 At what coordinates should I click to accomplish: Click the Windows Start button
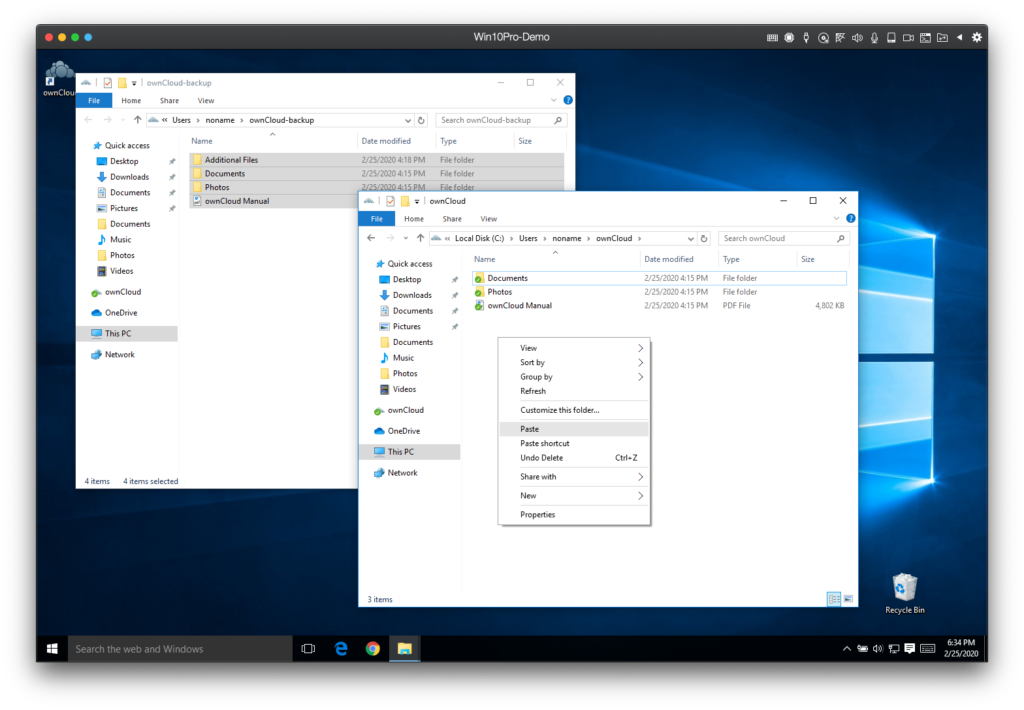click(x=52, y=649)
